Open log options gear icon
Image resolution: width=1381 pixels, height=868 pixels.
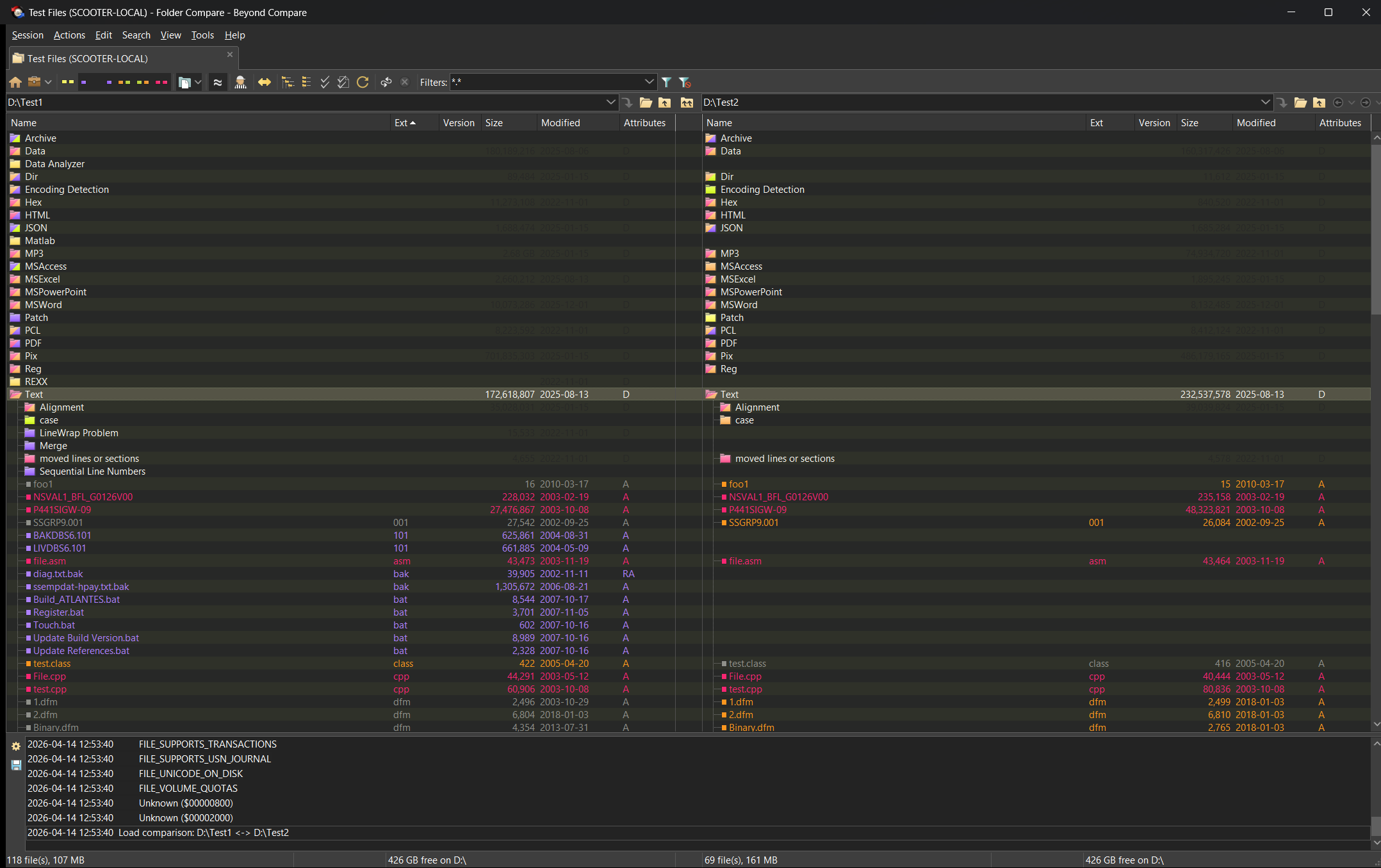[16, 746]
